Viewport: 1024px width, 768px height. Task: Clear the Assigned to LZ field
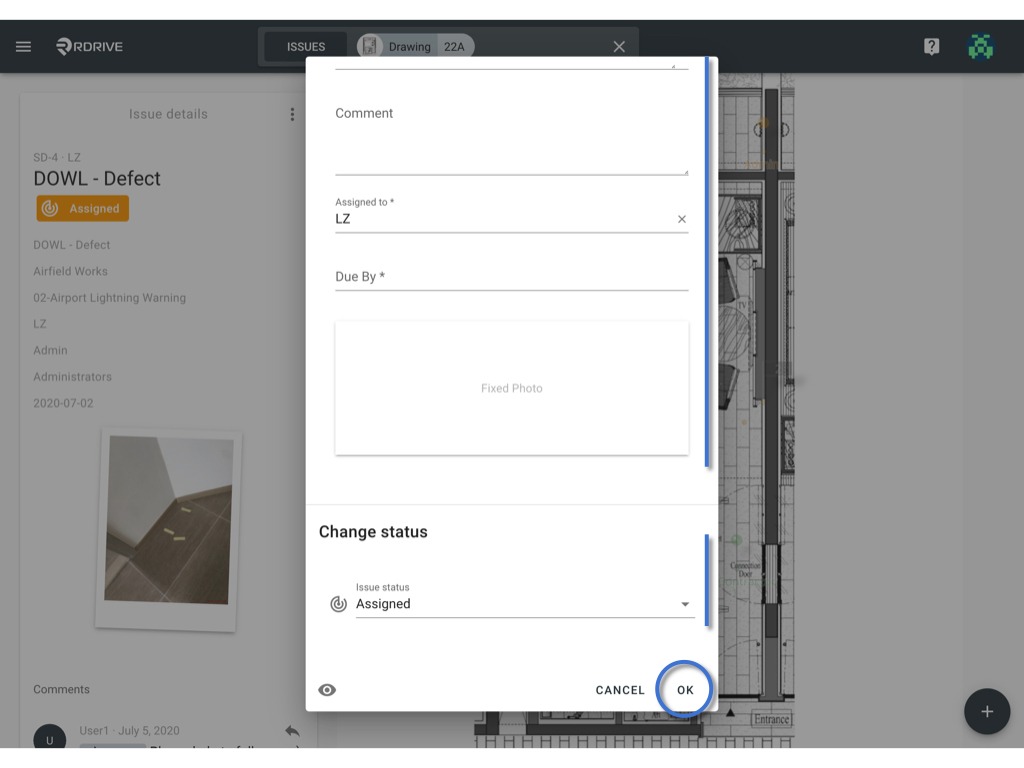coord(681,219)
